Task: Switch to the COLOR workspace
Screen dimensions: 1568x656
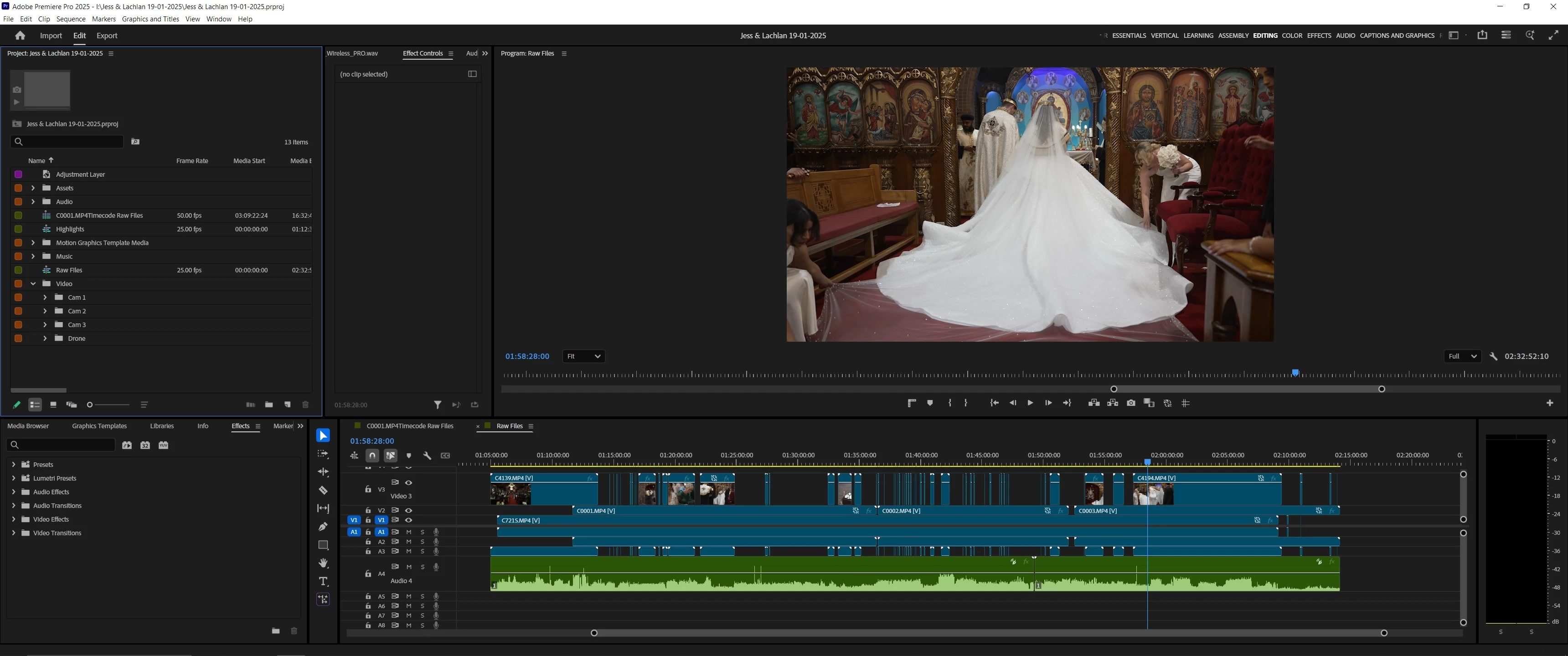Action: click(x=1292, y=35)
